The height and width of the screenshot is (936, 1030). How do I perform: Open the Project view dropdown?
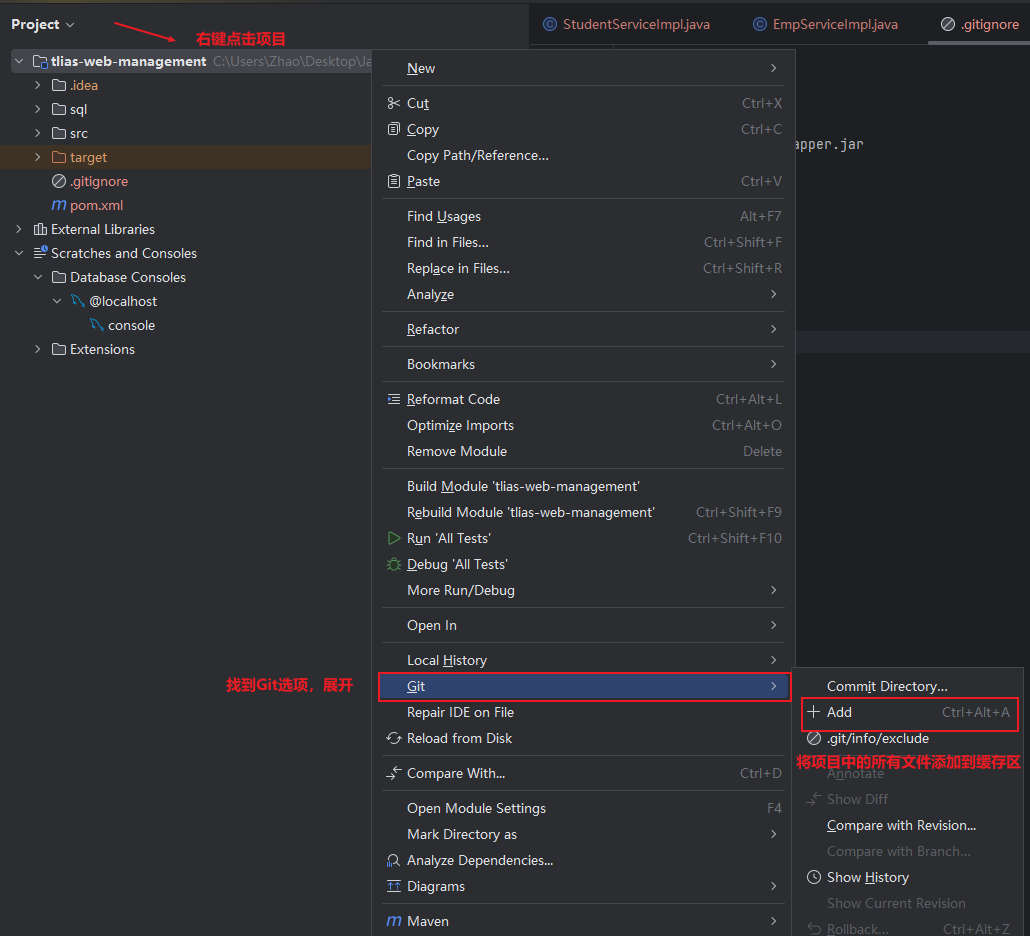[43, 24]
